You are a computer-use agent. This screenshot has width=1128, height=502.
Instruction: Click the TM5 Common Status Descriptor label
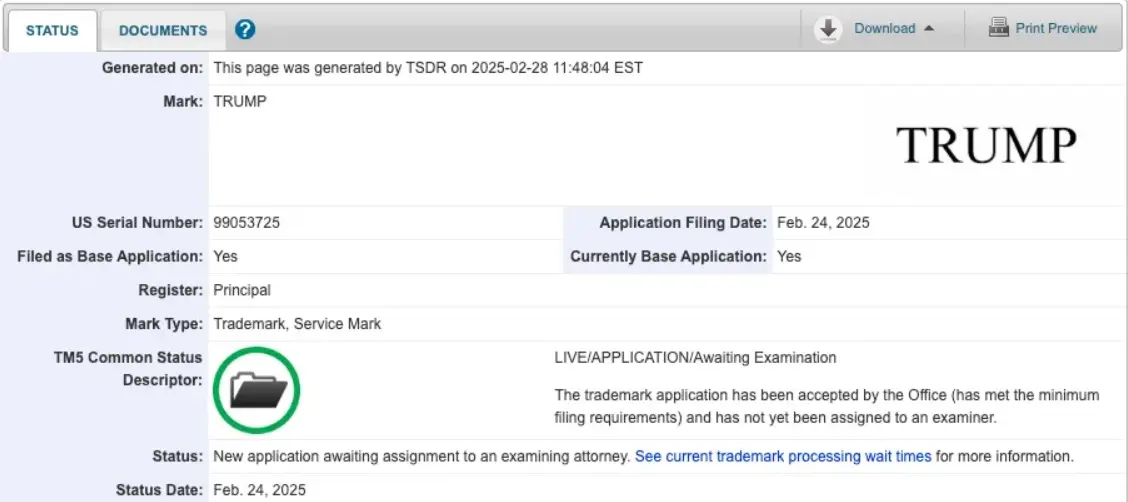coord(128,369)
